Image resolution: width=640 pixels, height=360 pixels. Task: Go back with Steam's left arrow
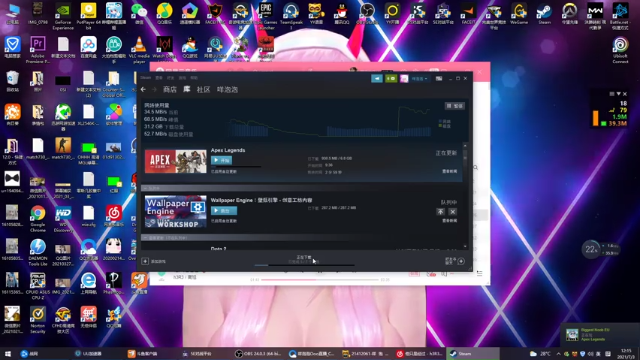point(143,89)
